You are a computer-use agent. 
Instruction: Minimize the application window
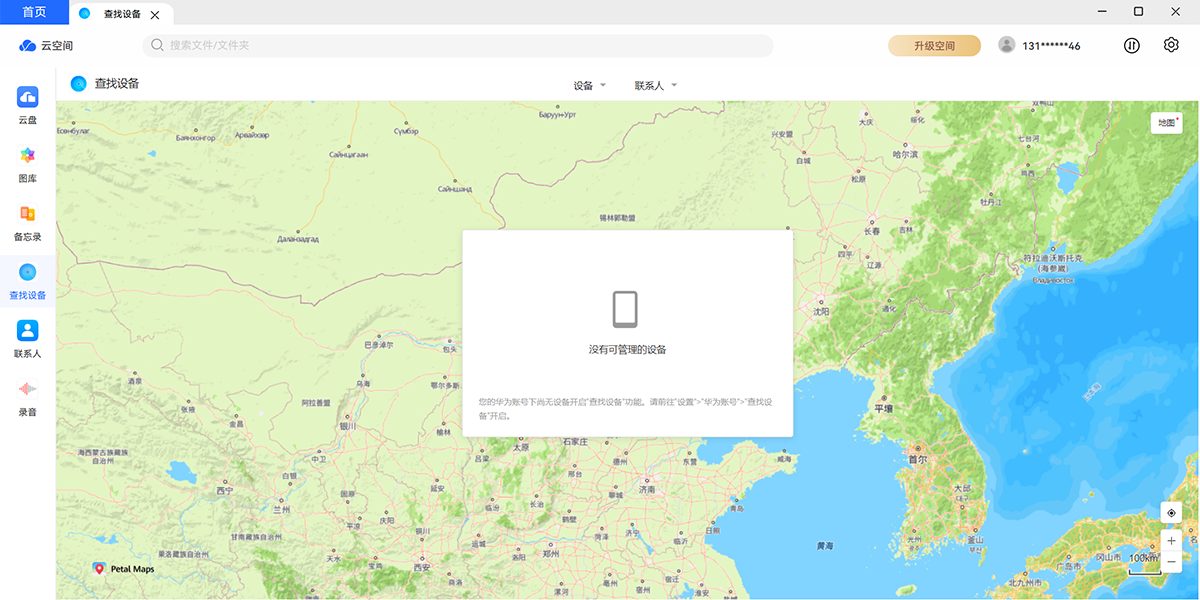(x=1101, y=11)
